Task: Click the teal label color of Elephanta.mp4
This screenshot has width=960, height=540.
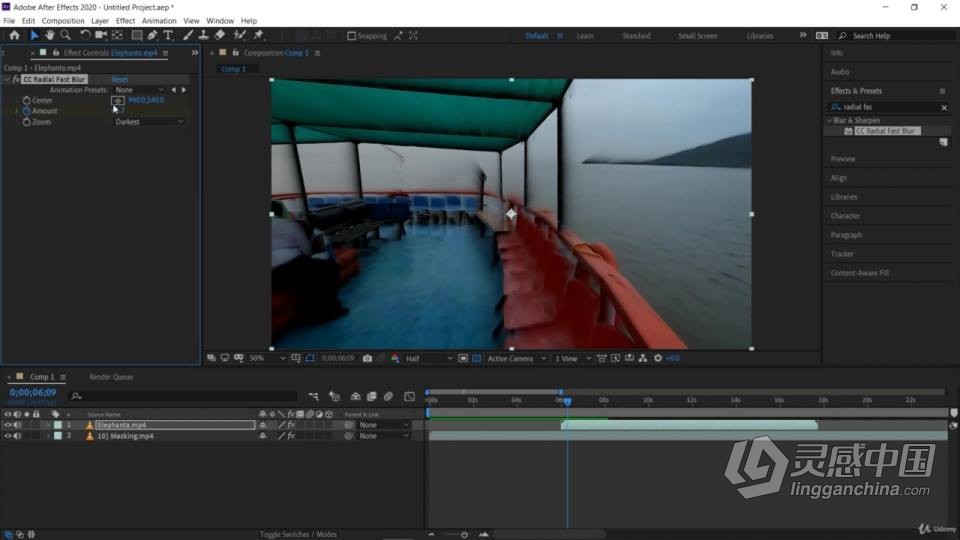Action: coord(58,425)
